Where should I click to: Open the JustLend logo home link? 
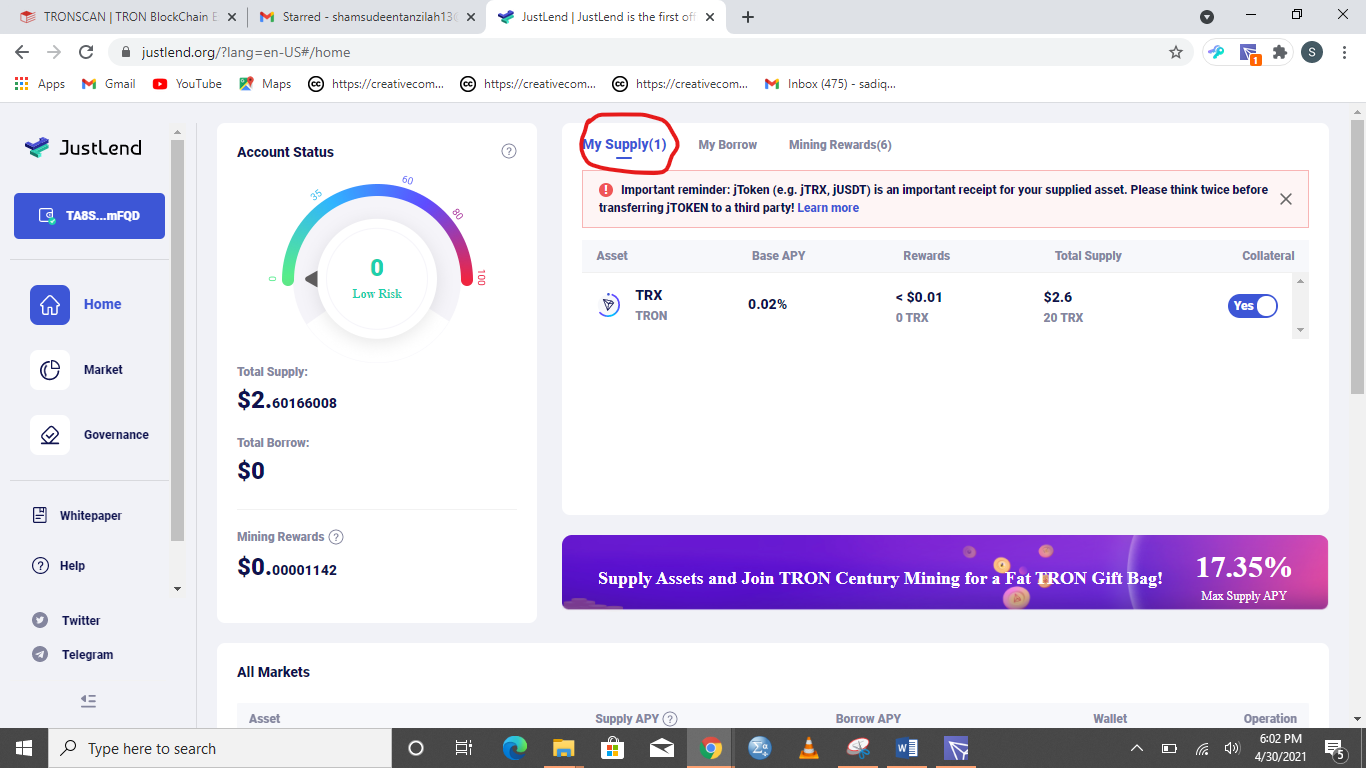tap(83, 148)
